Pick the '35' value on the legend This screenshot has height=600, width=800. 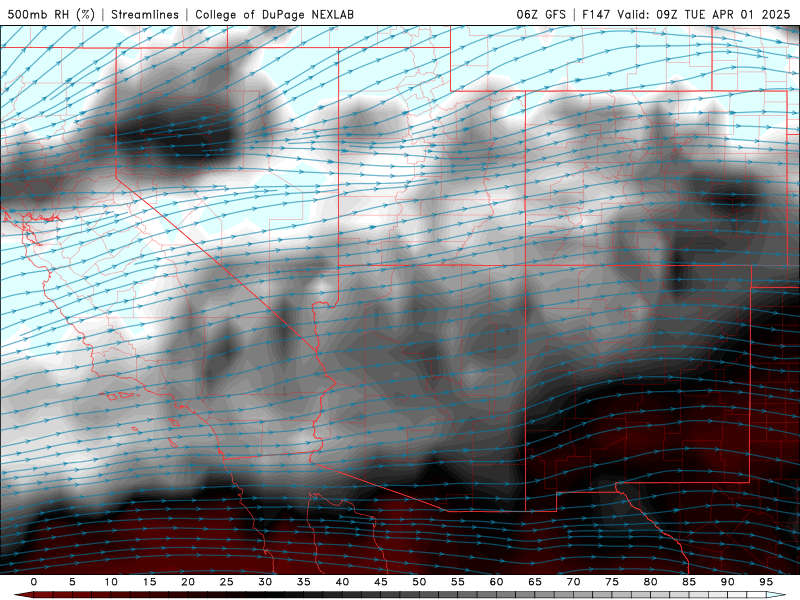pyautogui.click(x=304, y=582)
